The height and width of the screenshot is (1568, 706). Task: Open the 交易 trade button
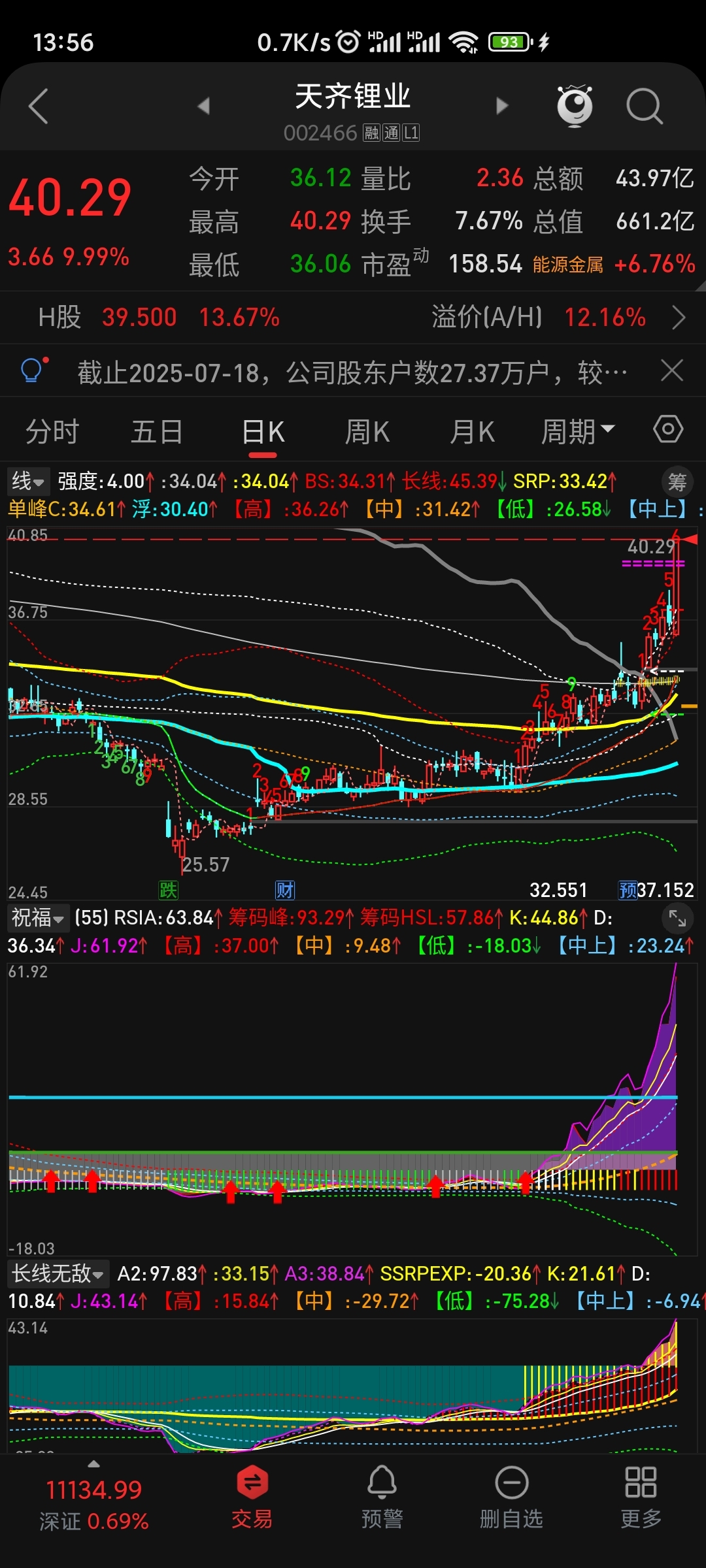252,1496
